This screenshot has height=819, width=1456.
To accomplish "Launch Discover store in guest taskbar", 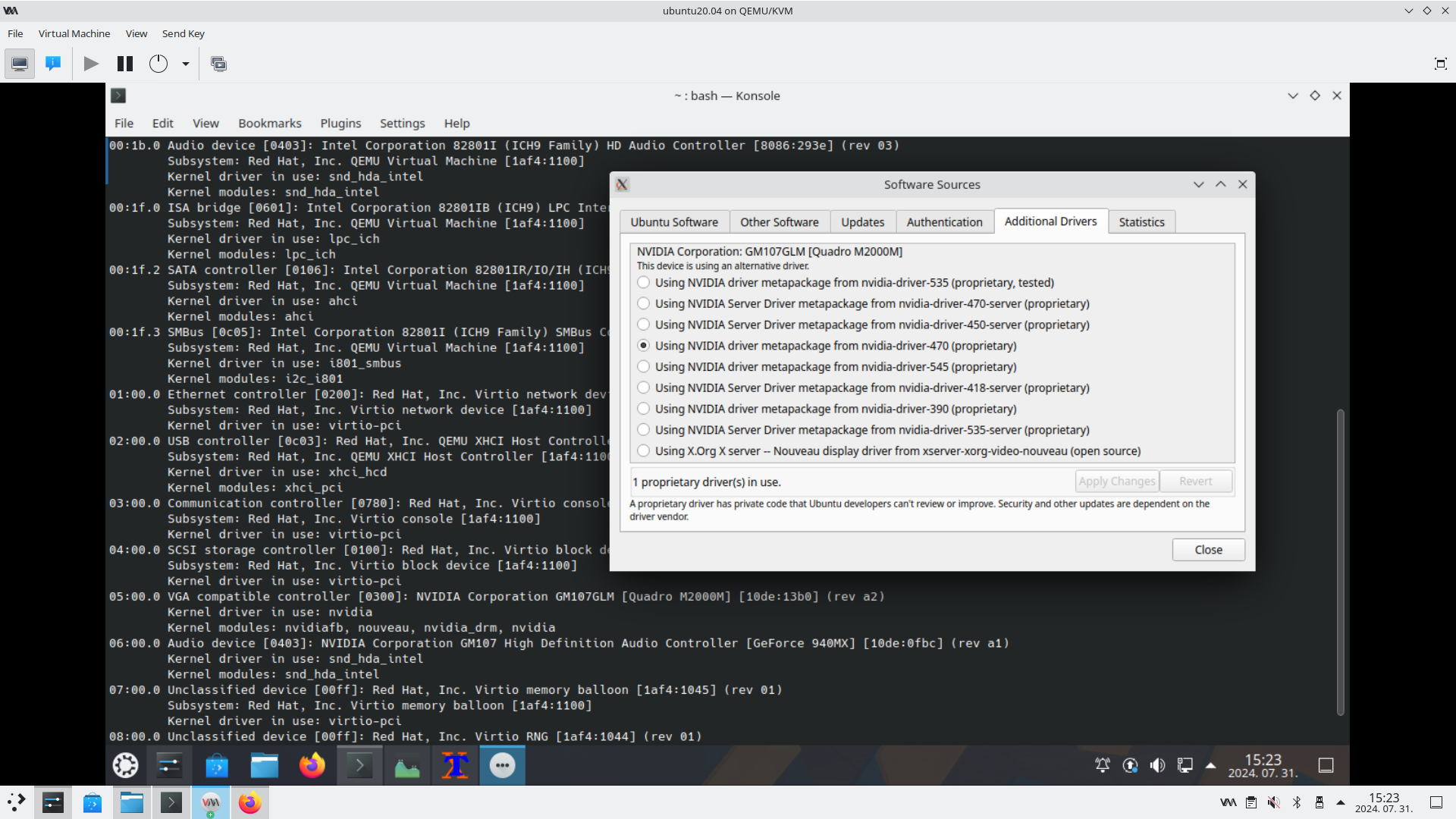I will [217, 765].
